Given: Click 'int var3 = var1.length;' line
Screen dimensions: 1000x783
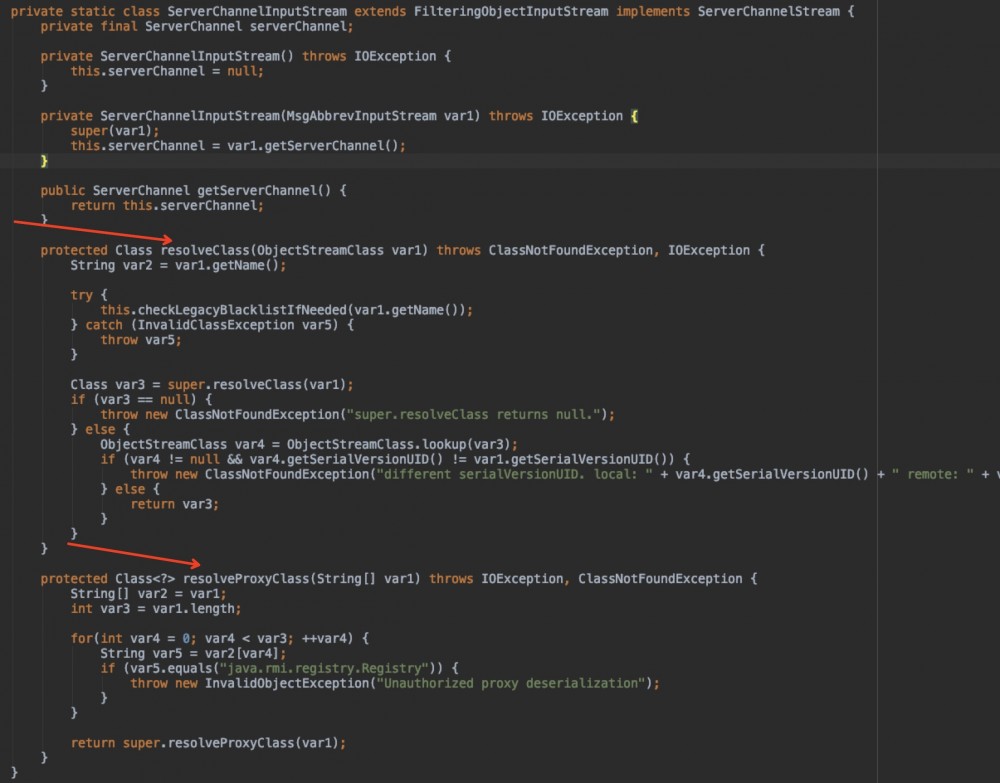Looking at the screenshot, I should (156, 609).
